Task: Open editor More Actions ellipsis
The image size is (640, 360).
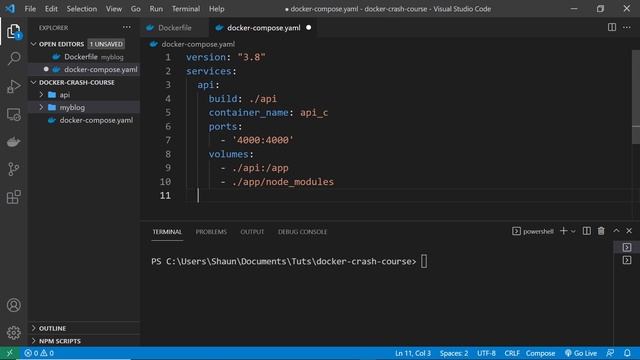Action: coord(627,27)
